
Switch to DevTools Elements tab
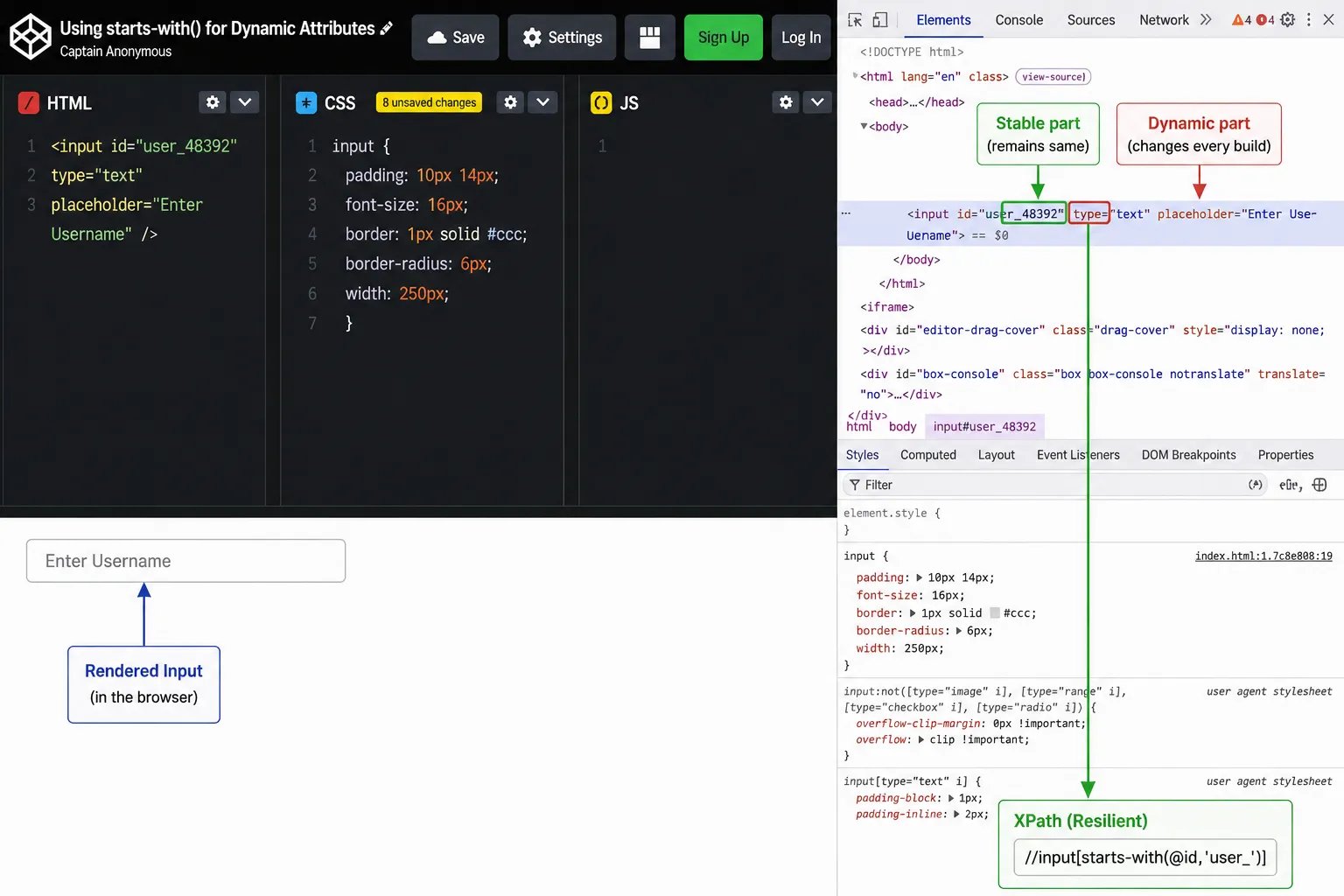point(943,20)
